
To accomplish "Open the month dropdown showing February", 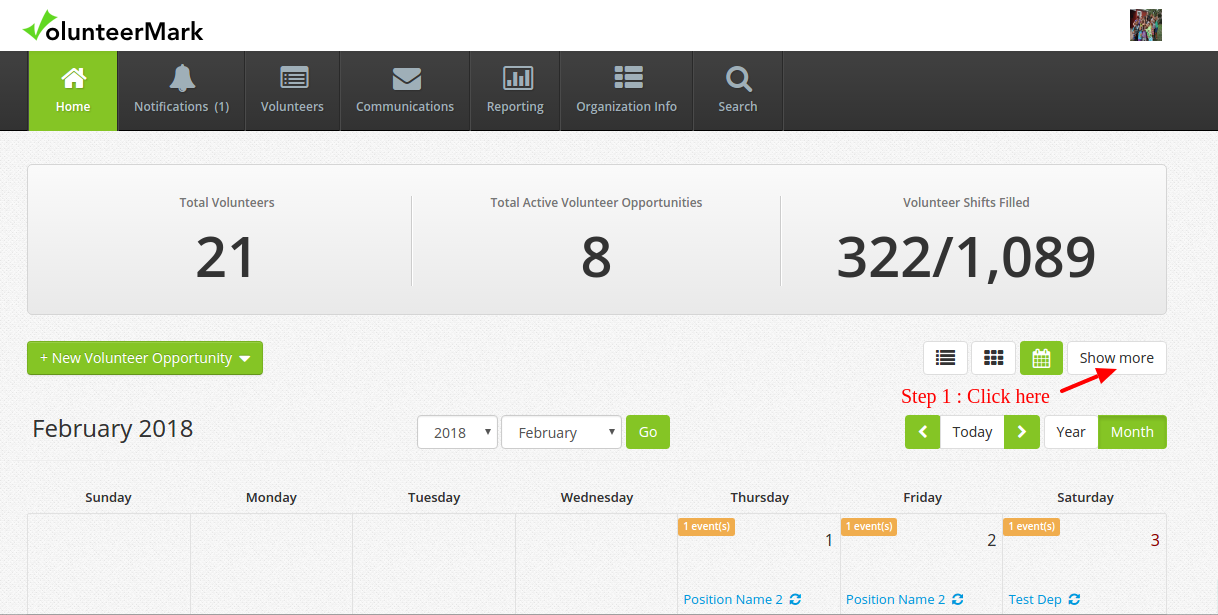I will [x=561, y=432].
